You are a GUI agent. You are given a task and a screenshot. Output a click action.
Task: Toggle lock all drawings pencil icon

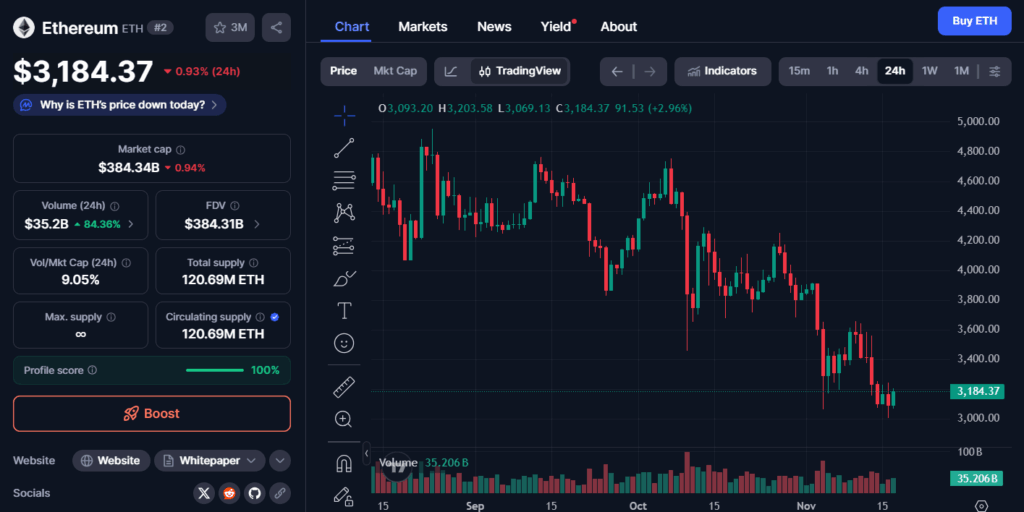click(344, 496)
